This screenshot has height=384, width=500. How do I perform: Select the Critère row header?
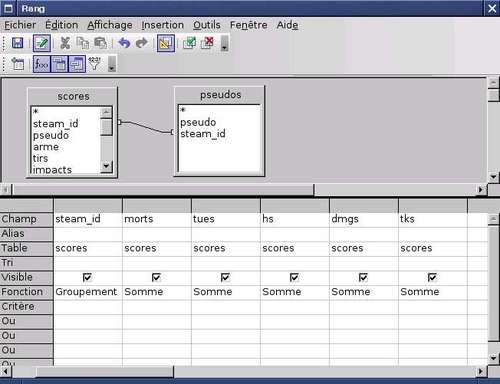[x=26, y=307]
